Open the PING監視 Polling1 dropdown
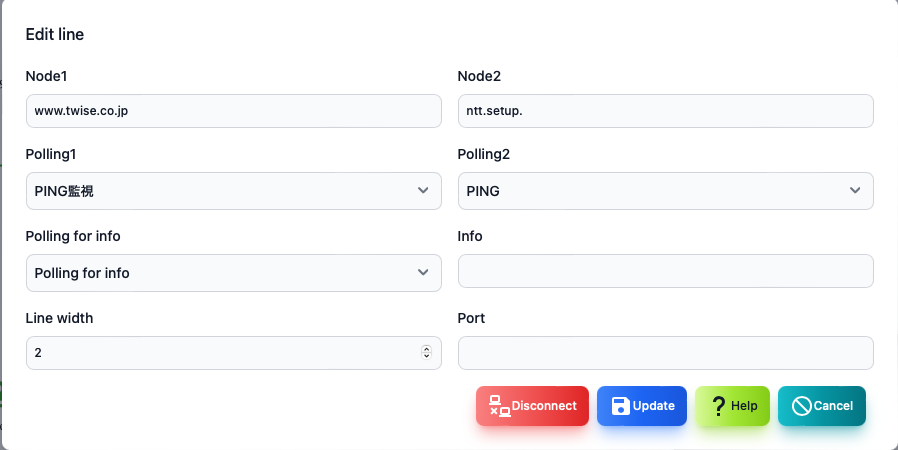Image resolution: width=898 pixels, height=450 pixels. coord(234,191)
